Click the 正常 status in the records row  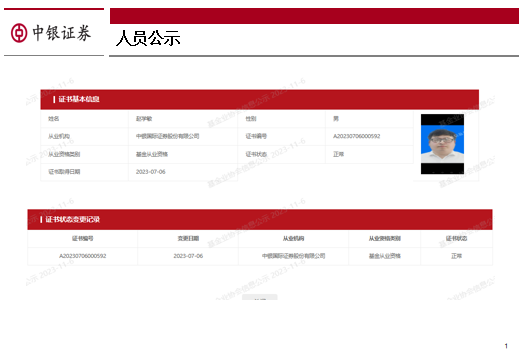click(456, 256)
